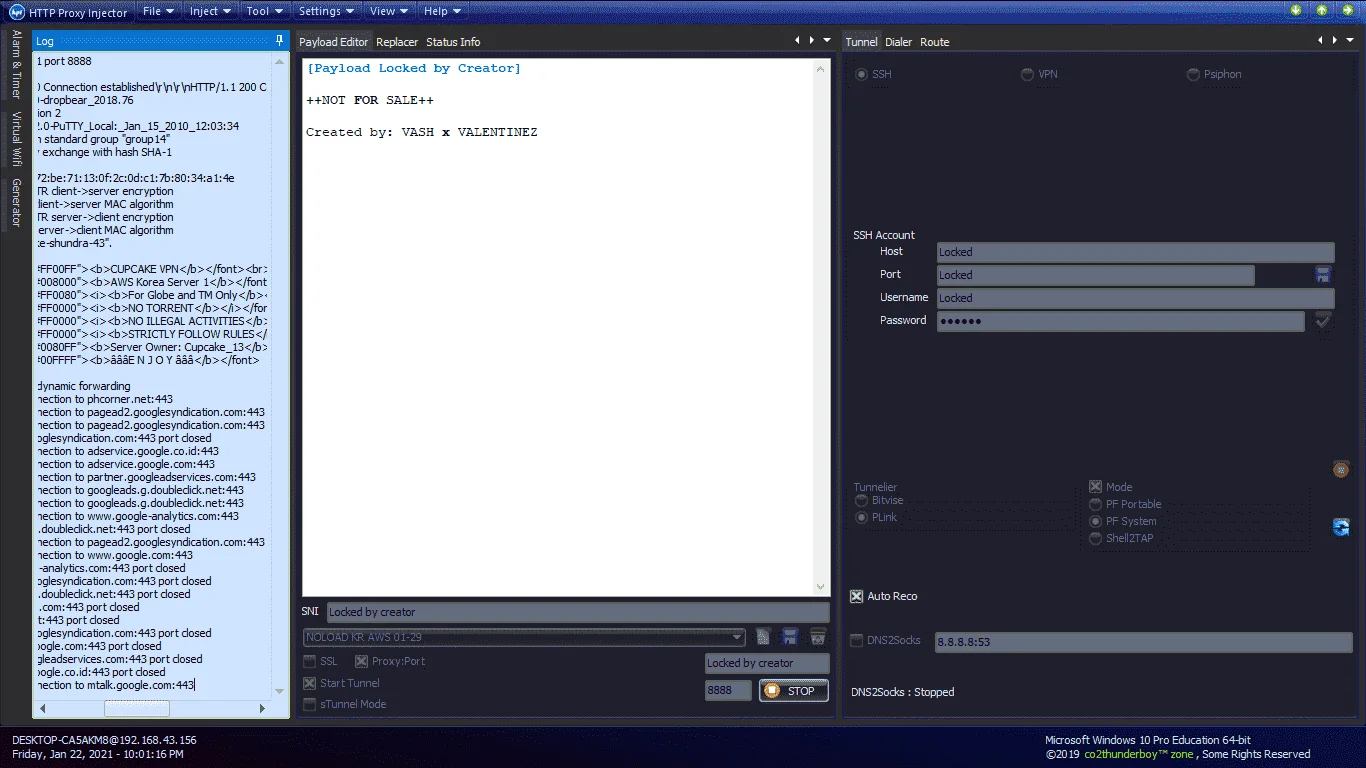
Task: Open the File menu
Action: click(158, 11)
